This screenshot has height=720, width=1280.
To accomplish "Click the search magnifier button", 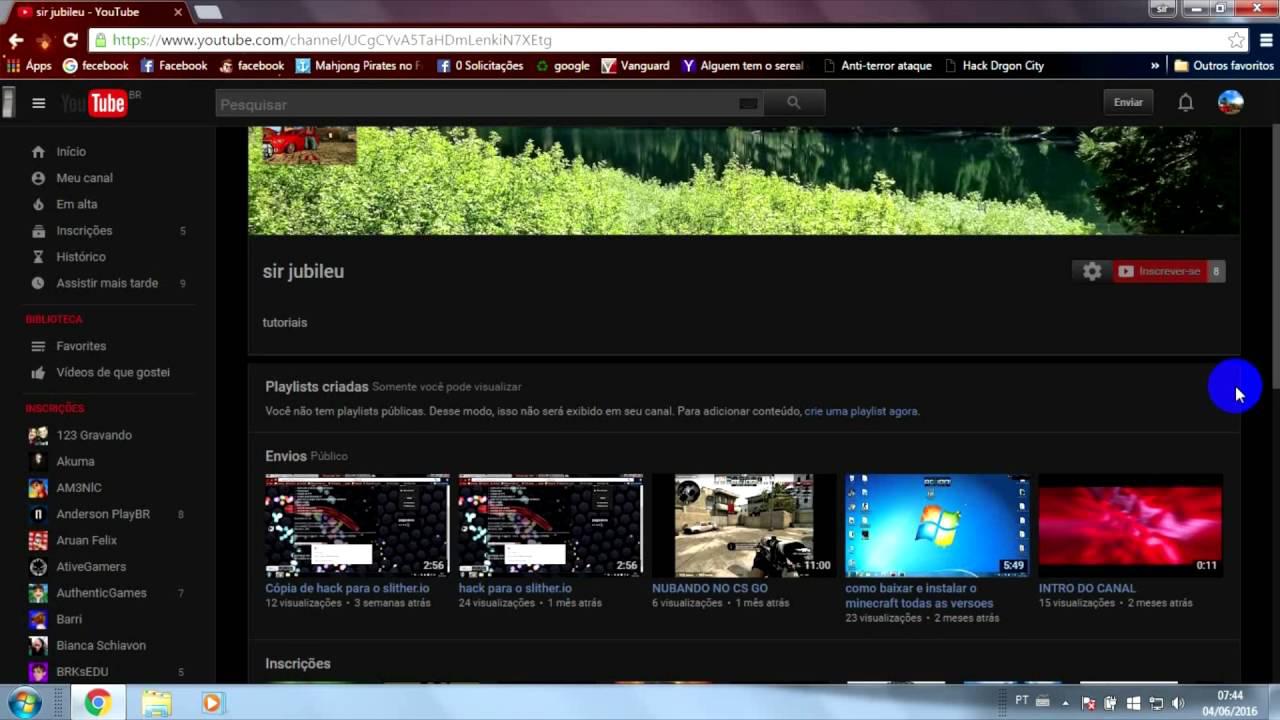I will pos(793,103).
